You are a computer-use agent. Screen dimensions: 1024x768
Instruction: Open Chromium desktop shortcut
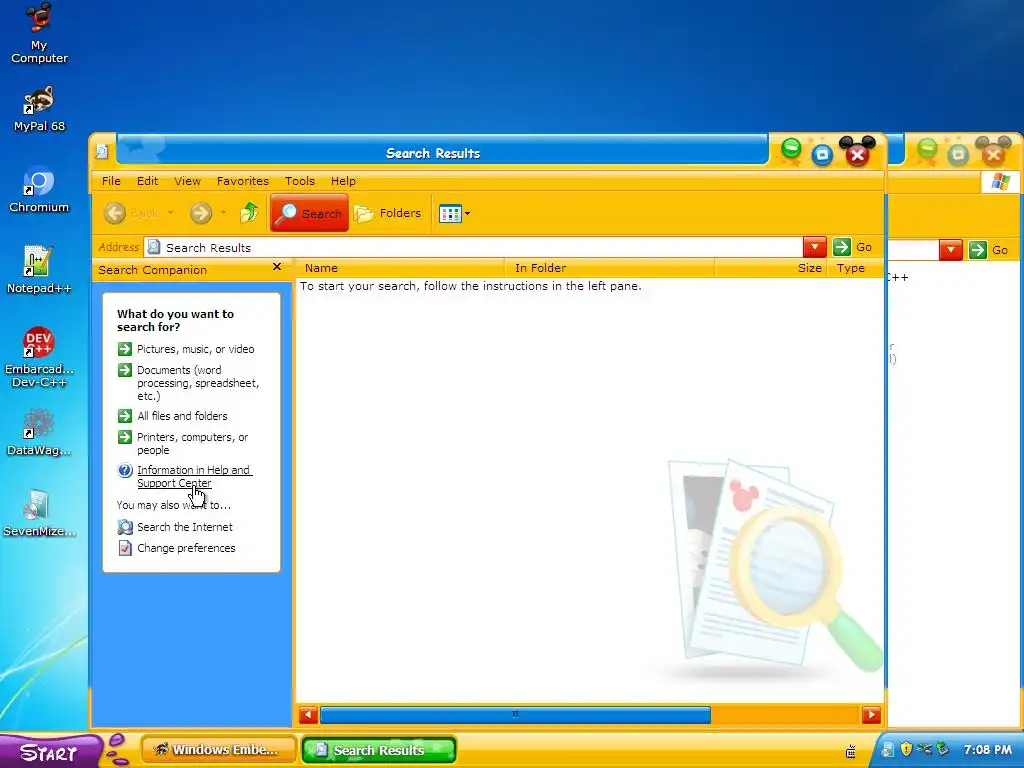click(39, 189)
